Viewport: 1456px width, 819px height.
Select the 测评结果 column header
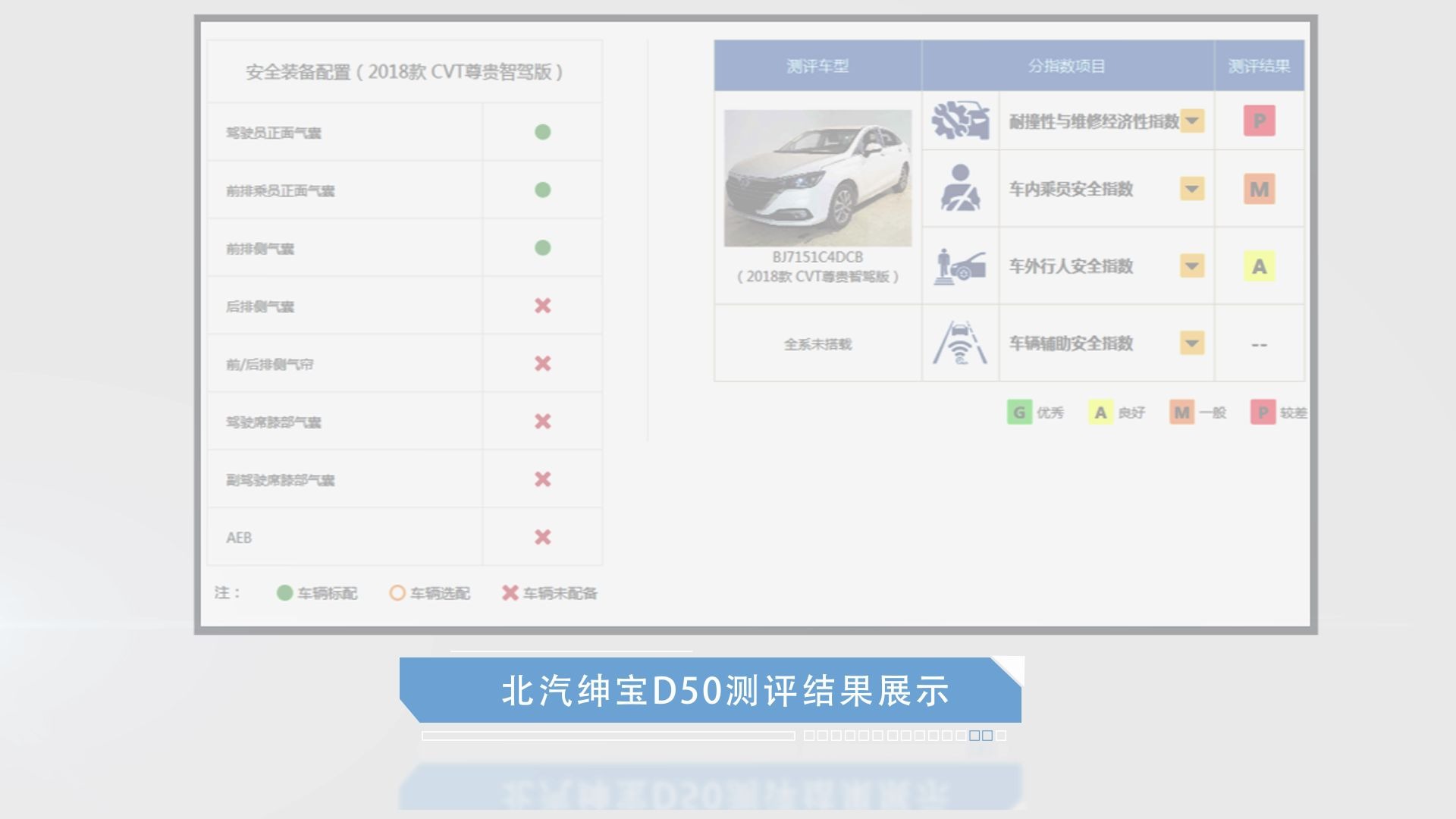coord(1259,66)
